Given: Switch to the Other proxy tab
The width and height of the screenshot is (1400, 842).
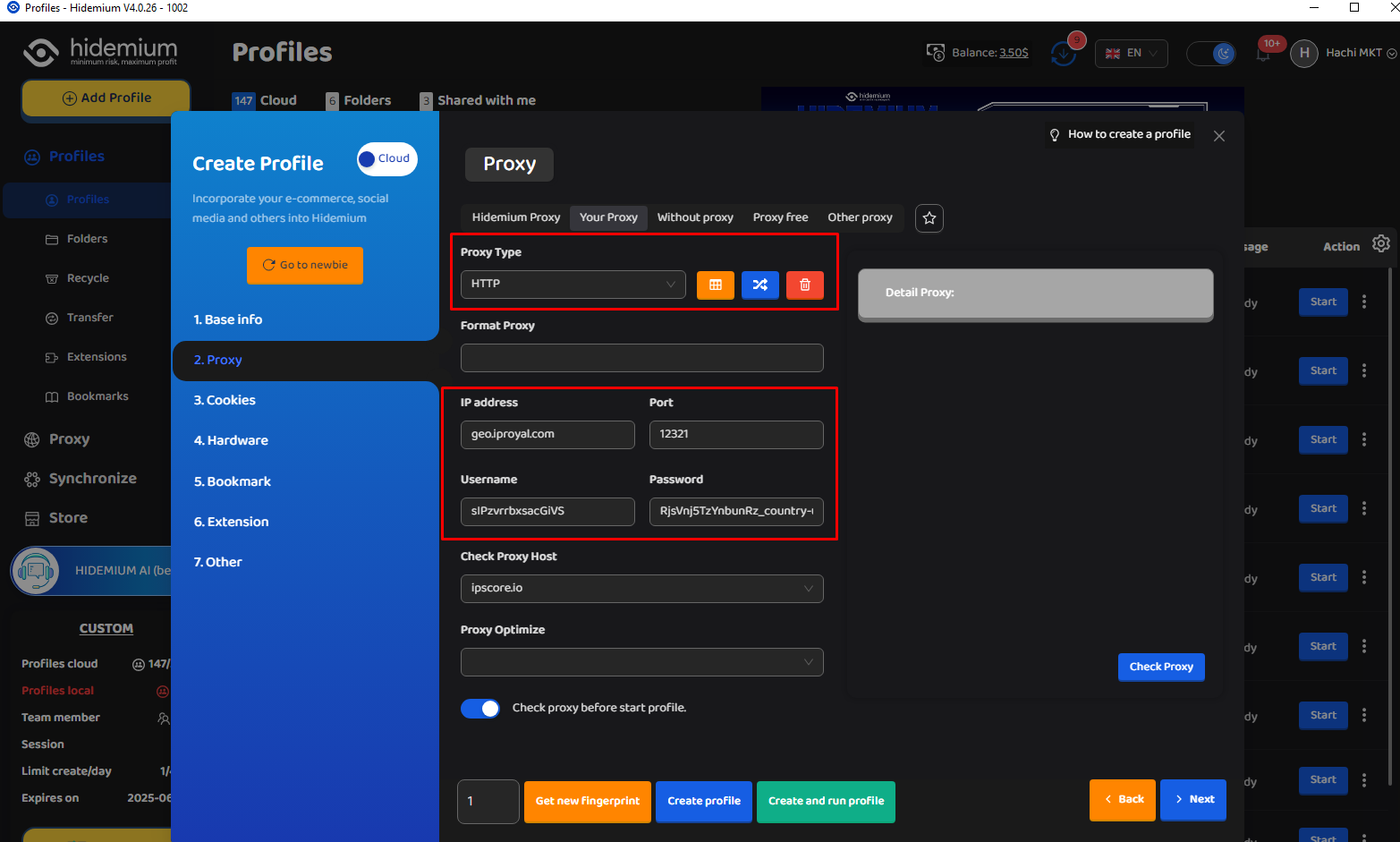Looking at the screenshot, I should 860,217.
